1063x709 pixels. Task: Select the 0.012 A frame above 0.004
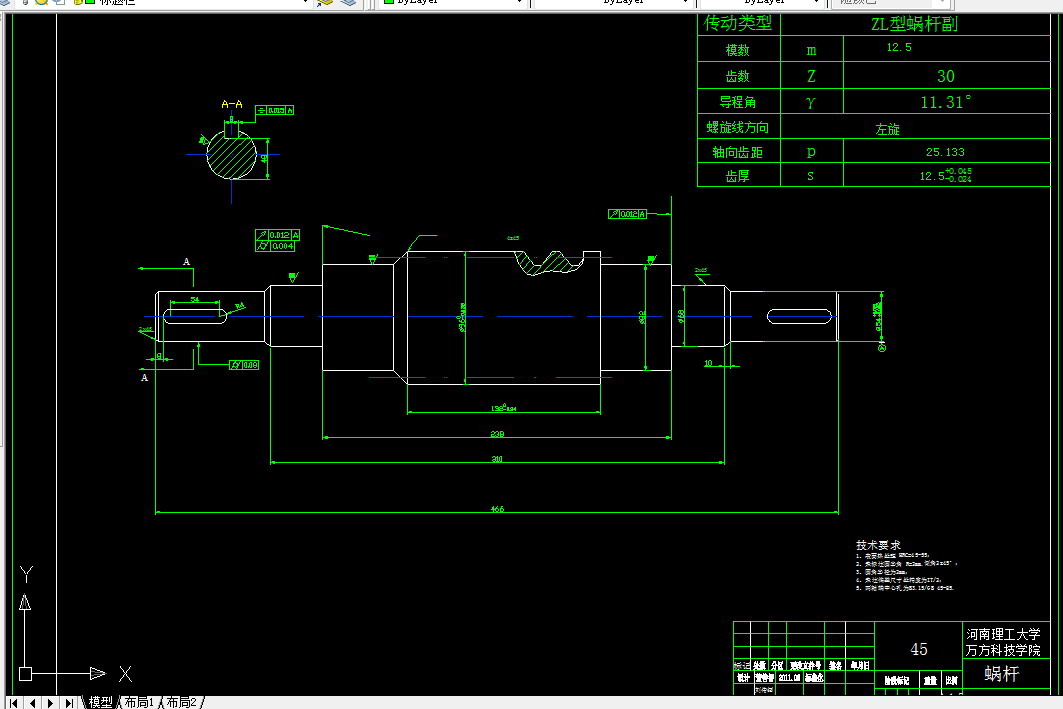(277, 235)
